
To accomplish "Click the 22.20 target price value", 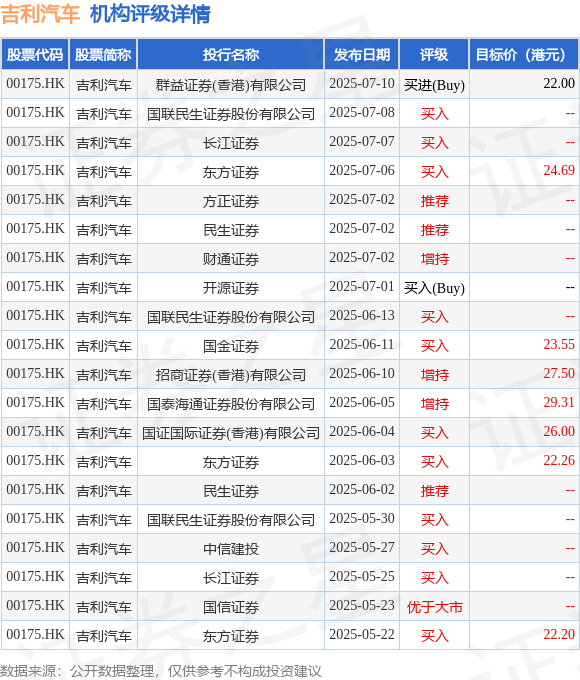I will tap(559, 634).
